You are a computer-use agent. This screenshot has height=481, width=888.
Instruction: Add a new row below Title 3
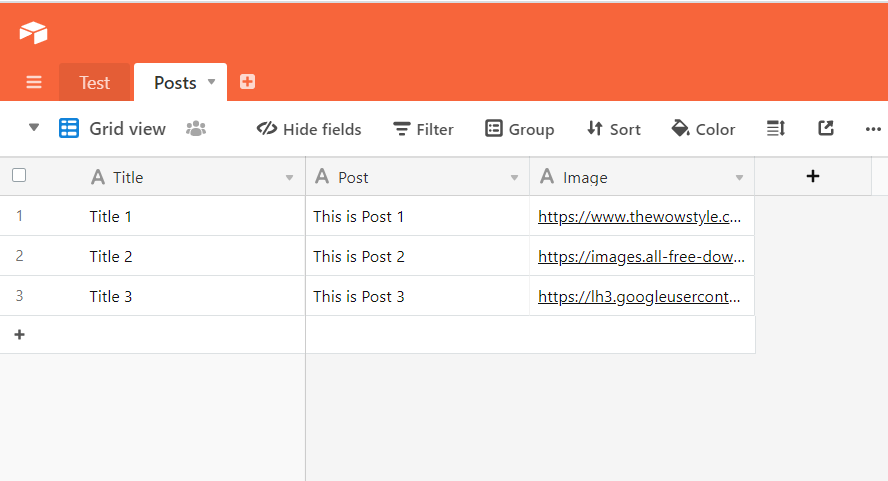(x=19, y=335)
